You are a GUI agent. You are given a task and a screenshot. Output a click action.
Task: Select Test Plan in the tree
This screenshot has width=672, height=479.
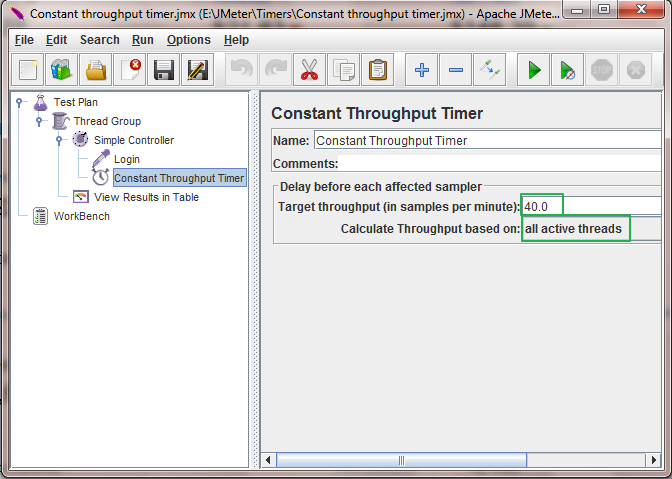point(75,102)
